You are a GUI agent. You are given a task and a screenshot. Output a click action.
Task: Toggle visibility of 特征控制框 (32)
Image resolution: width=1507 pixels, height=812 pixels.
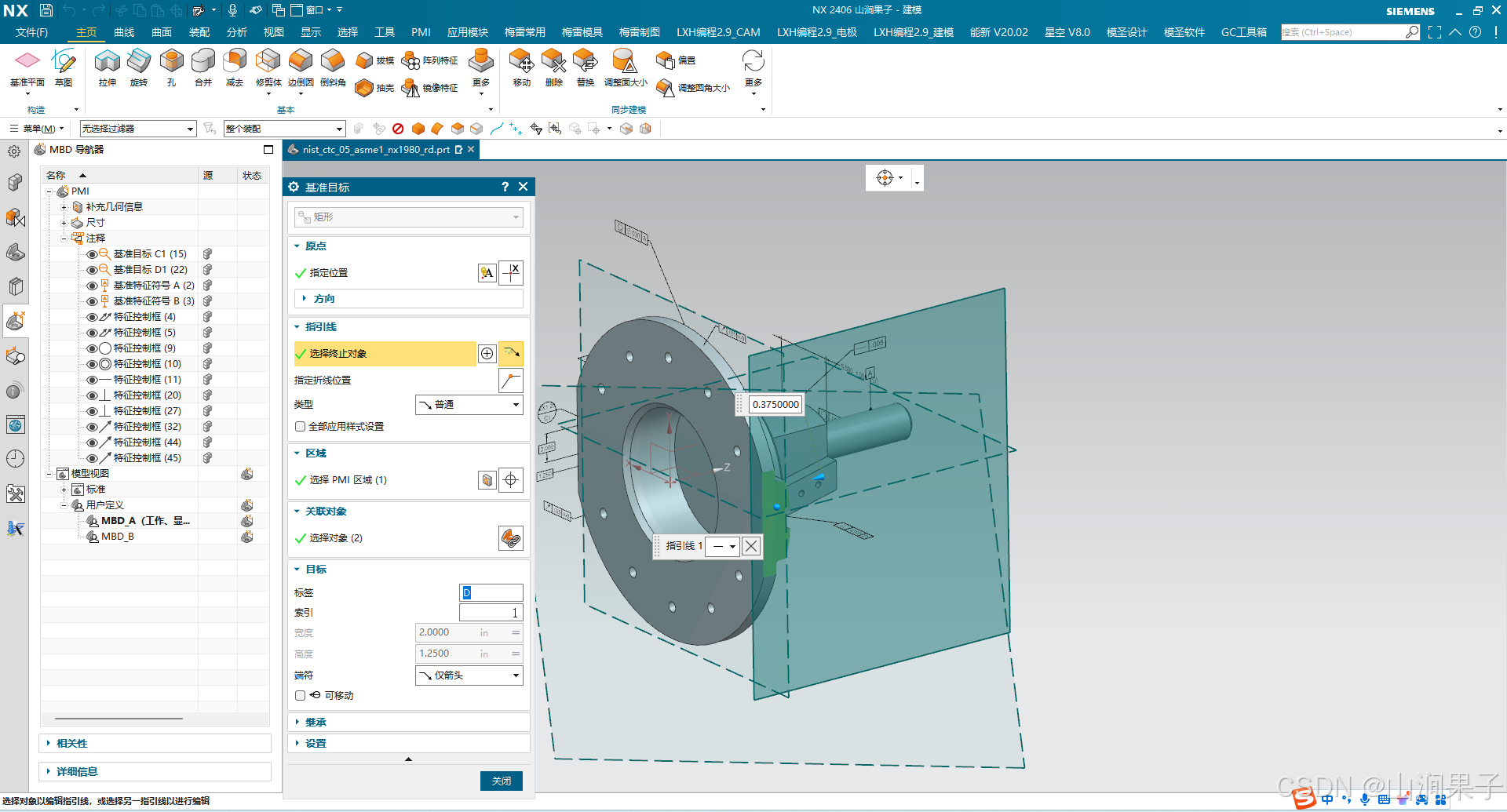(x=92, y=427)
